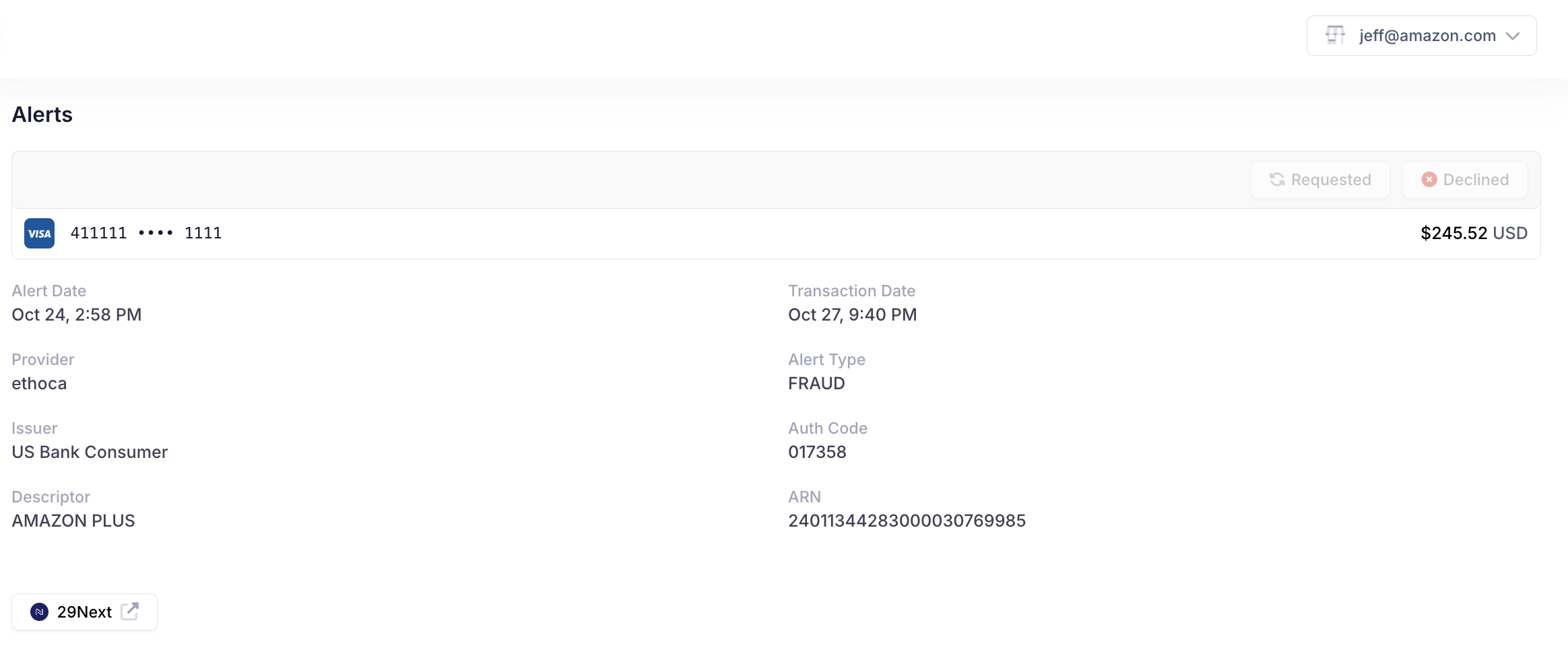Click the Oct 24 alert date value

coord(77,315)
